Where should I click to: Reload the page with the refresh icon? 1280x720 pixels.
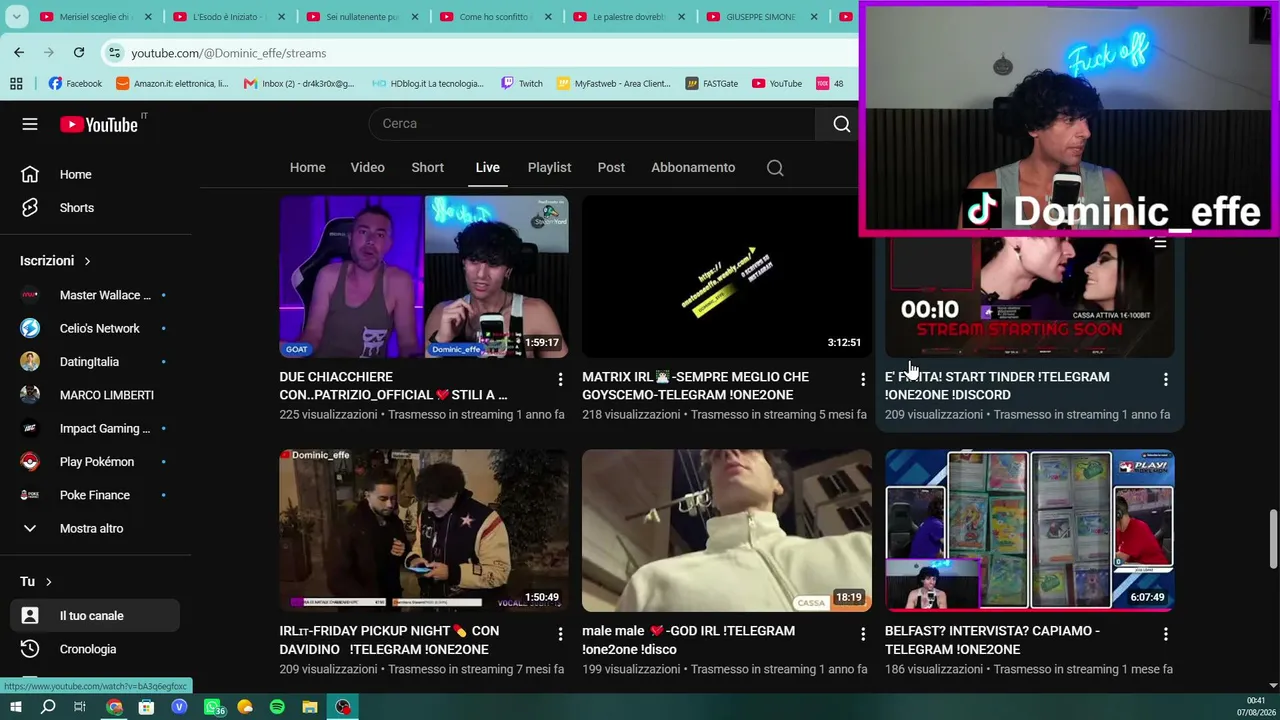pyautogui.click(x=79, y=52)
